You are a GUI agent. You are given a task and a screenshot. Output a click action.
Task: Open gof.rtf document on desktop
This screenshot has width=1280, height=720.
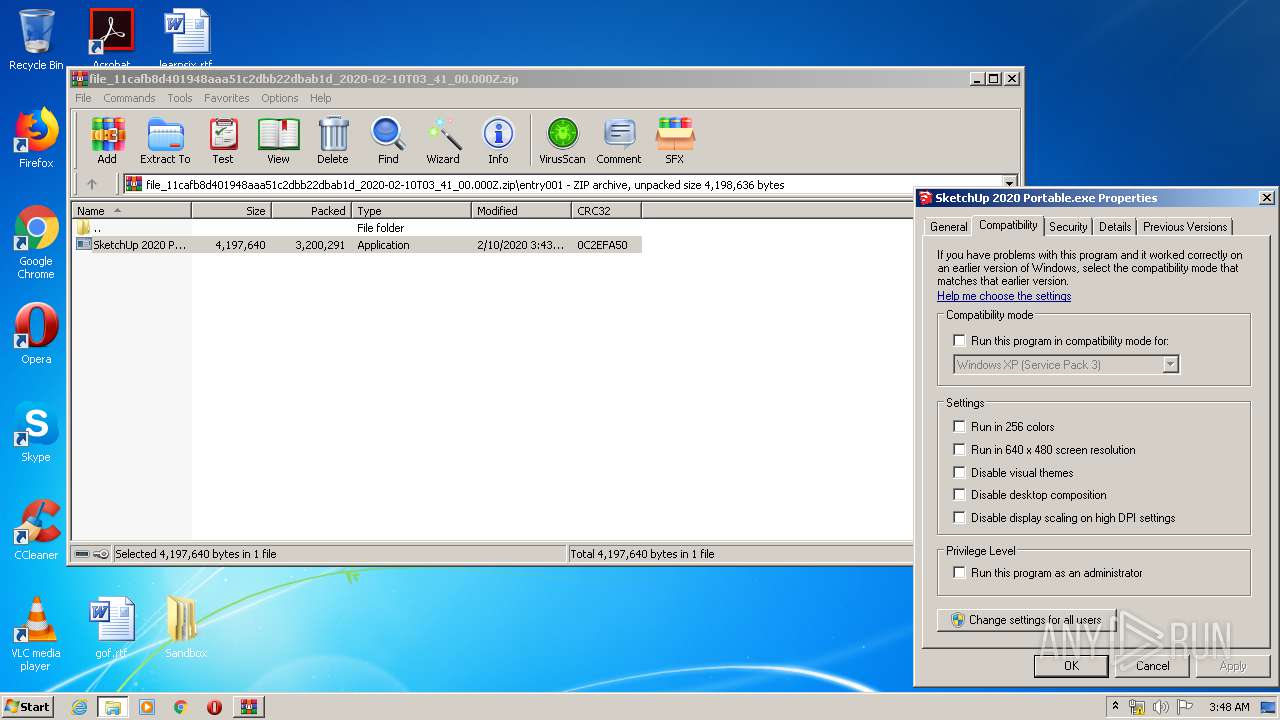point(111,628)
